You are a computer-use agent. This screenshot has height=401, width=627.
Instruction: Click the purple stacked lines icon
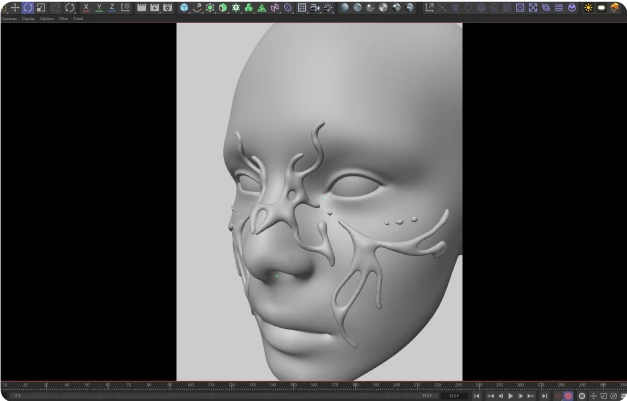click(x=559, y=8)
